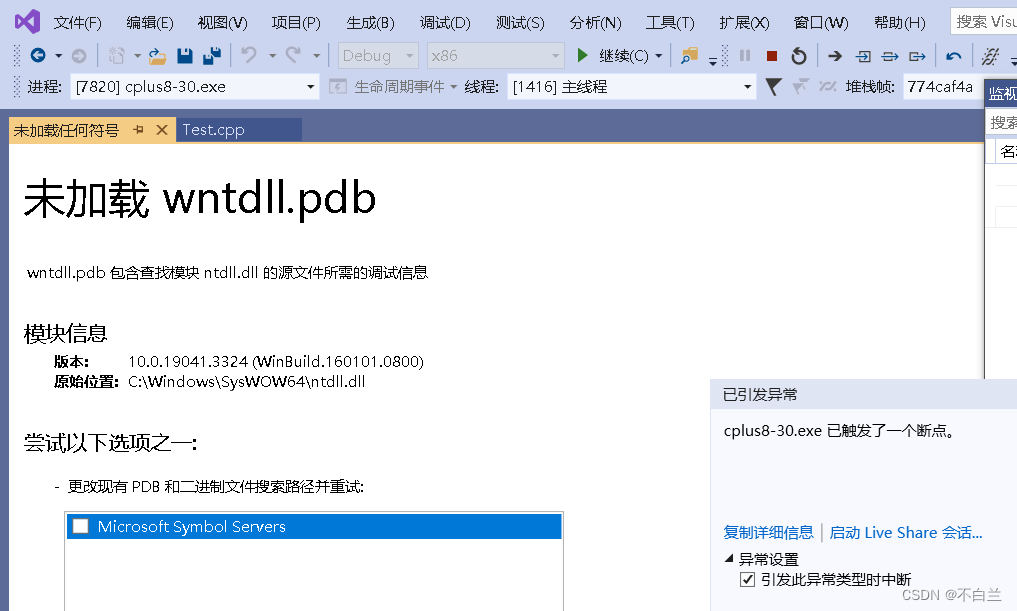The width and height of the screenshot is (1017, 611).
Task: Open the Test menu
Action: [x=520, y=23]
